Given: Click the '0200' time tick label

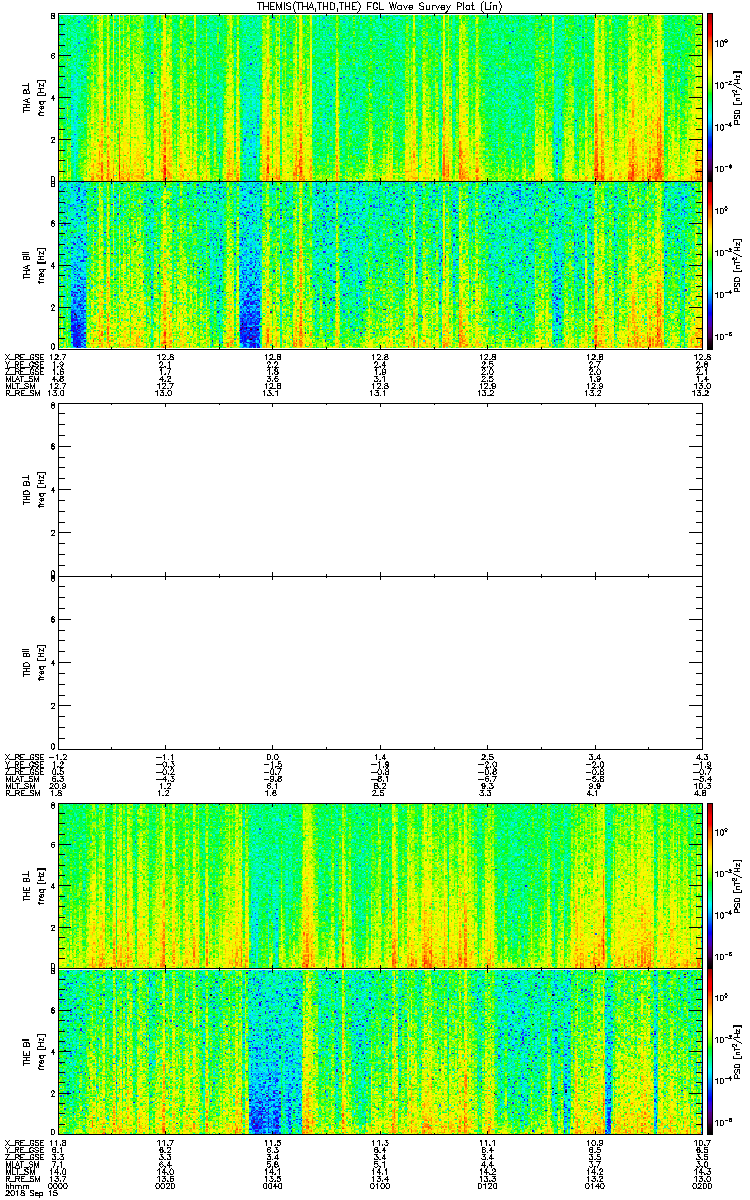Looking at the screenshot, I should point(700,1185).
